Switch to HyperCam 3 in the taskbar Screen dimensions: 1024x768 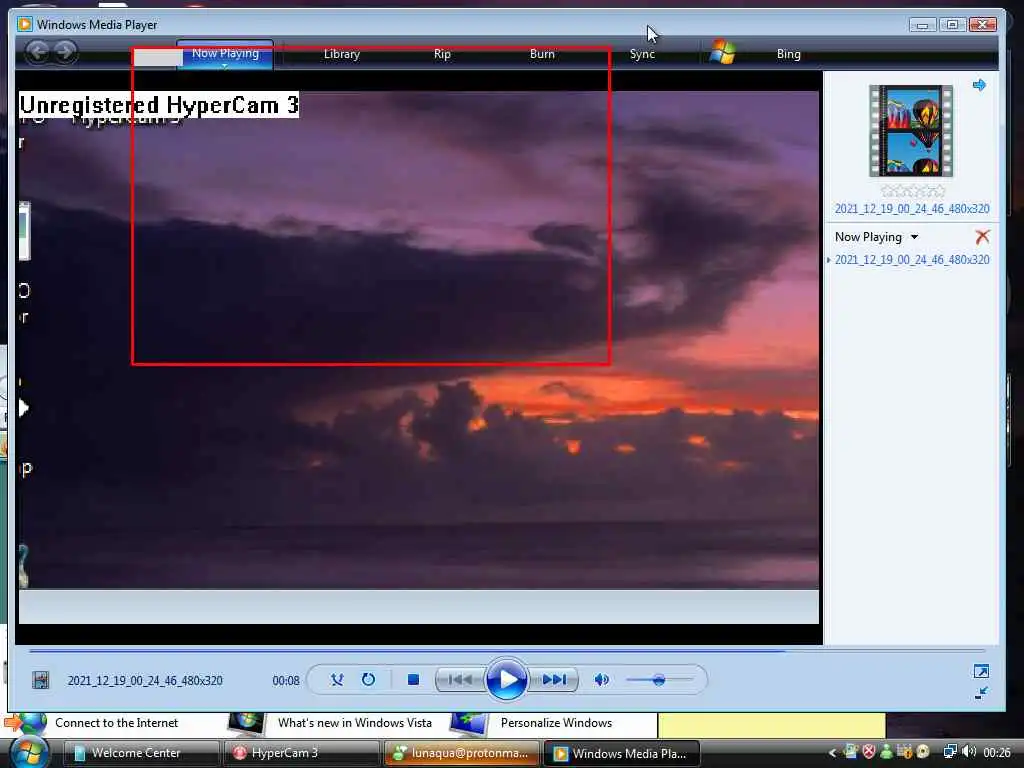[301, 753]
